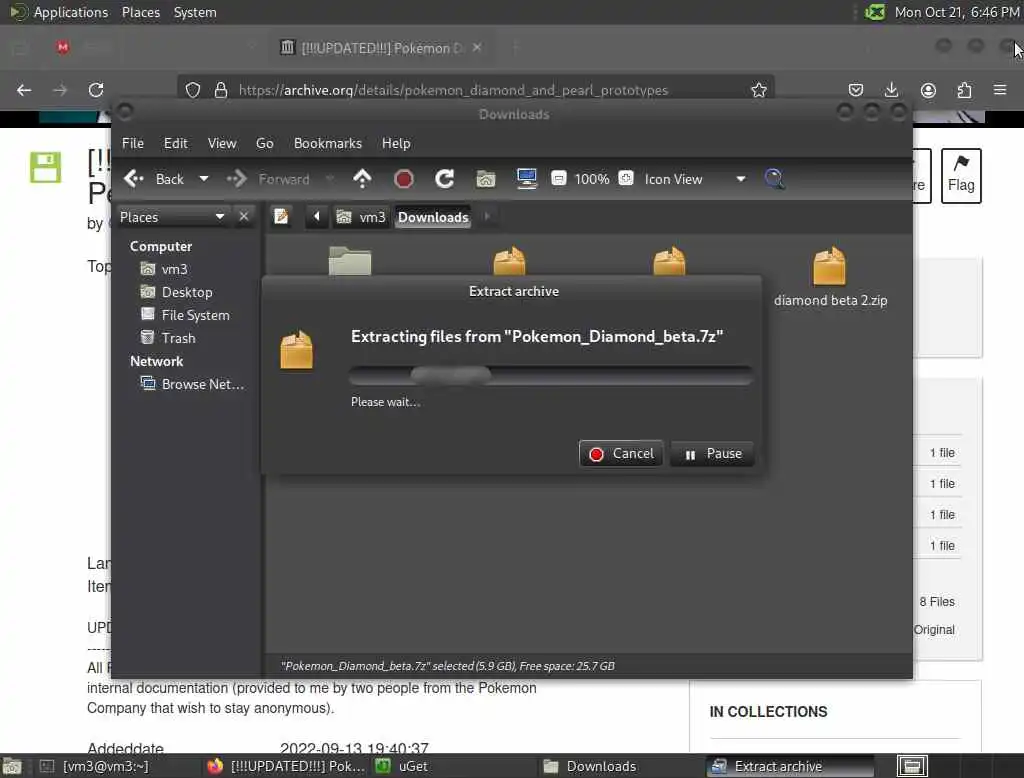1024x778 pixels.
Task: Click the green network tray icon
Action: [874, 12]
